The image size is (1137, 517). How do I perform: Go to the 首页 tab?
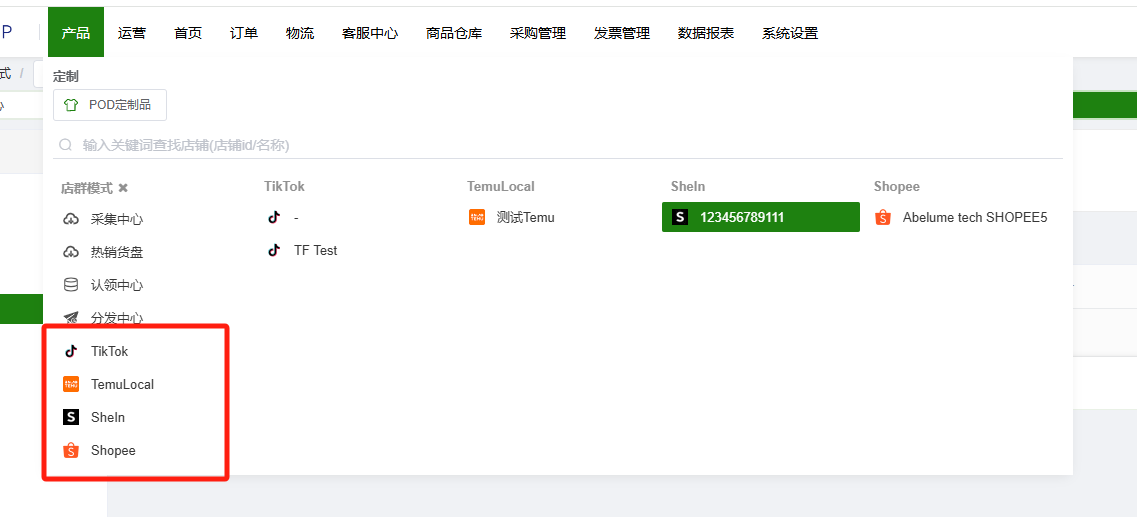[x=188, y=33]
